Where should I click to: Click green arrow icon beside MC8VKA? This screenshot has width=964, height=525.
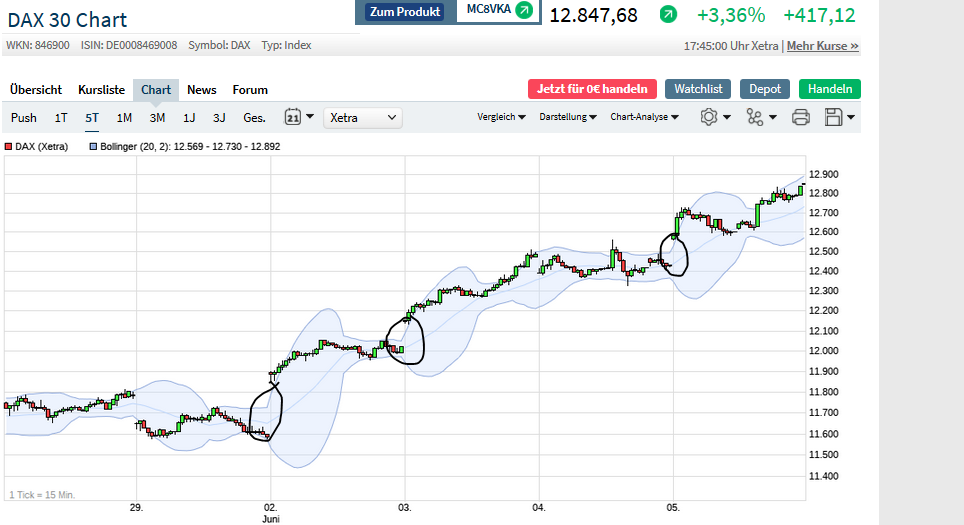click(x=523, y=11)
